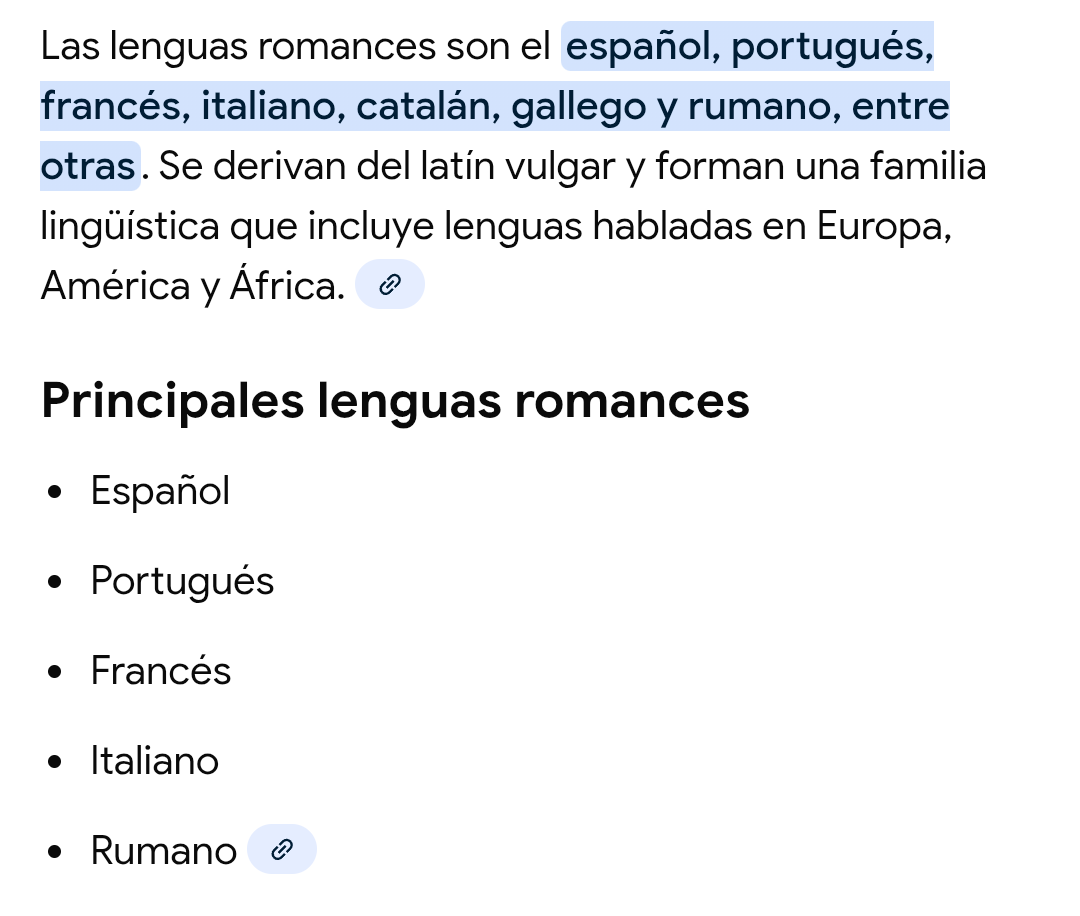This screenshot has width=1080, height=916.
Task: Click the highlighted word "otras"
Action: (88, 166)
